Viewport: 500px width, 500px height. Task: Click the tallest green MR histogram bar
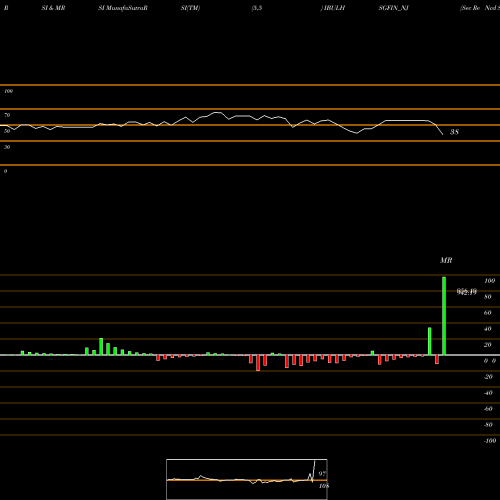[x=444, y=316]
